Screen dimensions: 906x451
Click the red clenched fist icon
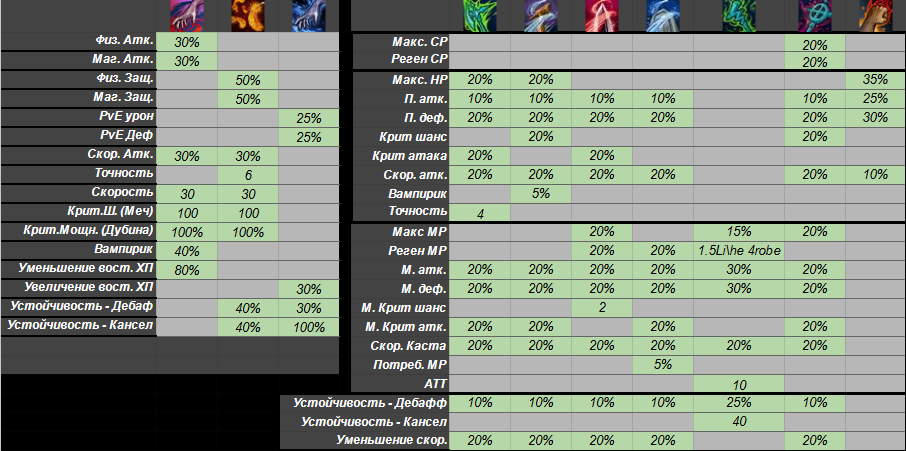875,15
